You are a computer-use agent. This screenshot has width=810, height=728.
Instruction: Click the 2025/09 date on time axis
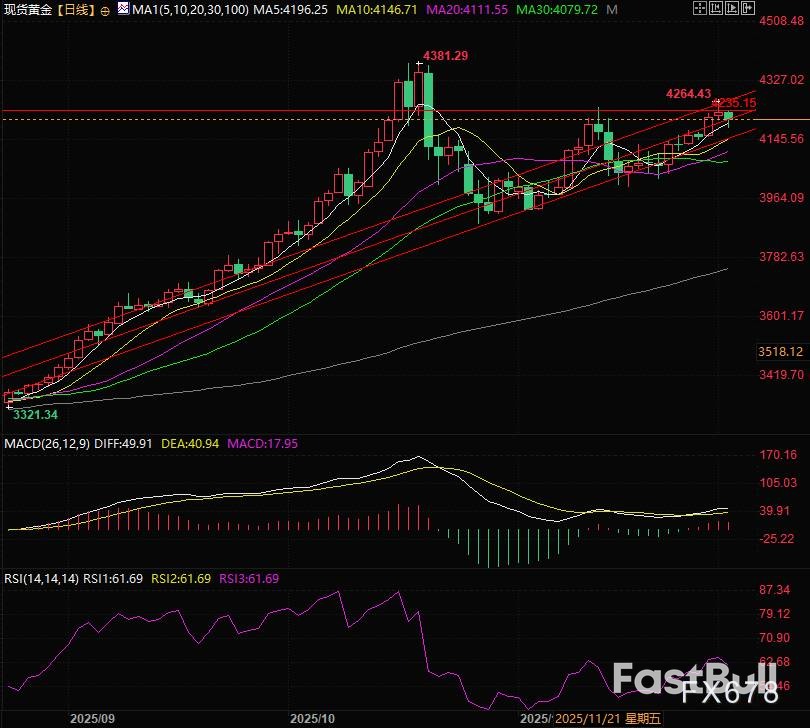point(91,718)
